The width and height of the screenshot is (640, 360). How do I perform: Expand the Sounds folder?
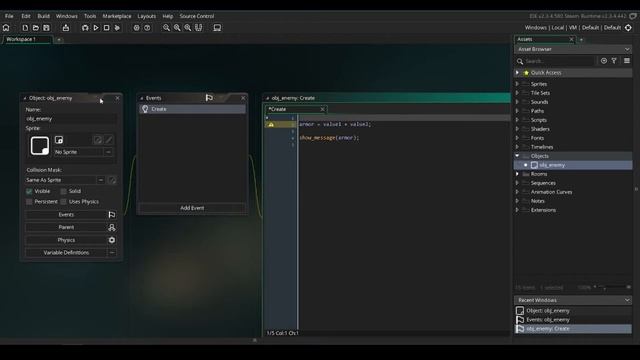point(518,102)
